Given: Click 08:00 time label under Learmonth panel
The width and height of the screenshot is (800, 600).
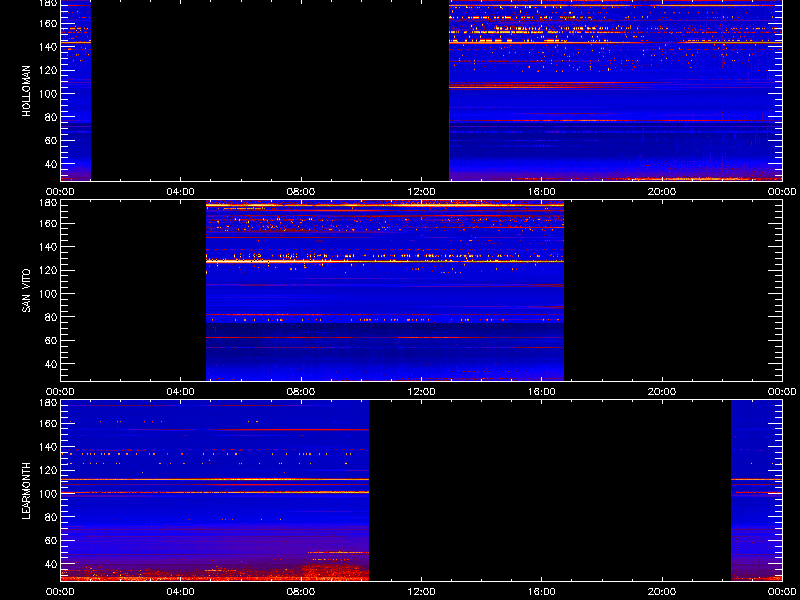Looking at the screenshot, I should [x=301, y=592].
